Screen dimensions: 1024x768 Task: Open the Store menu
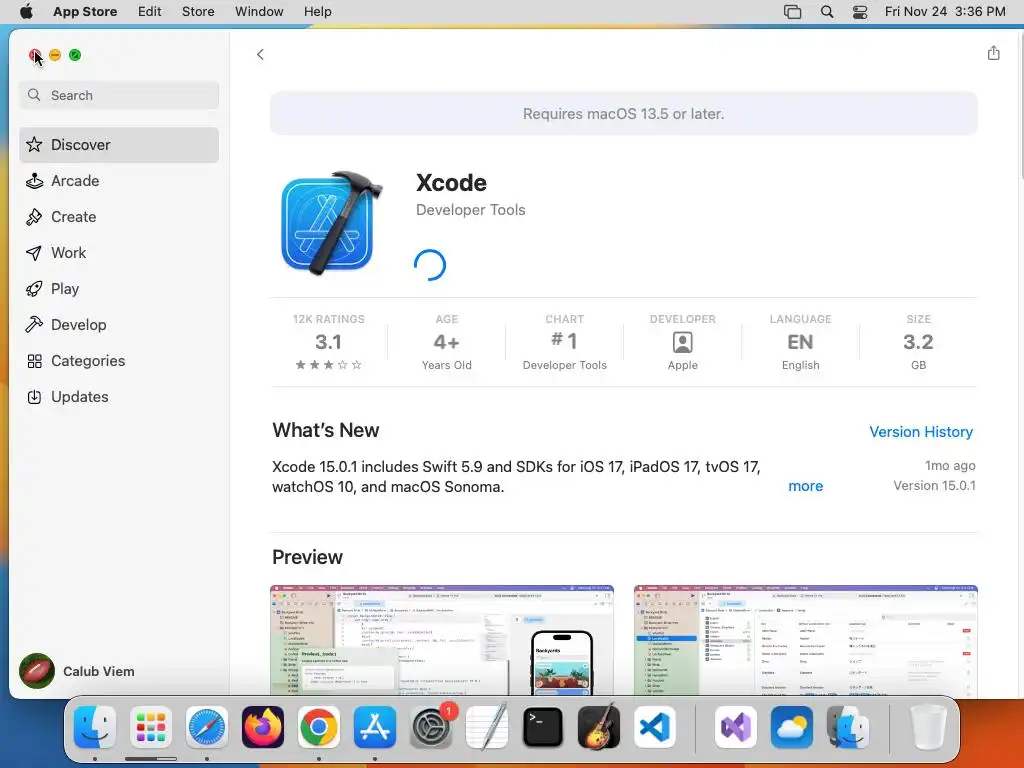point(198,12)
